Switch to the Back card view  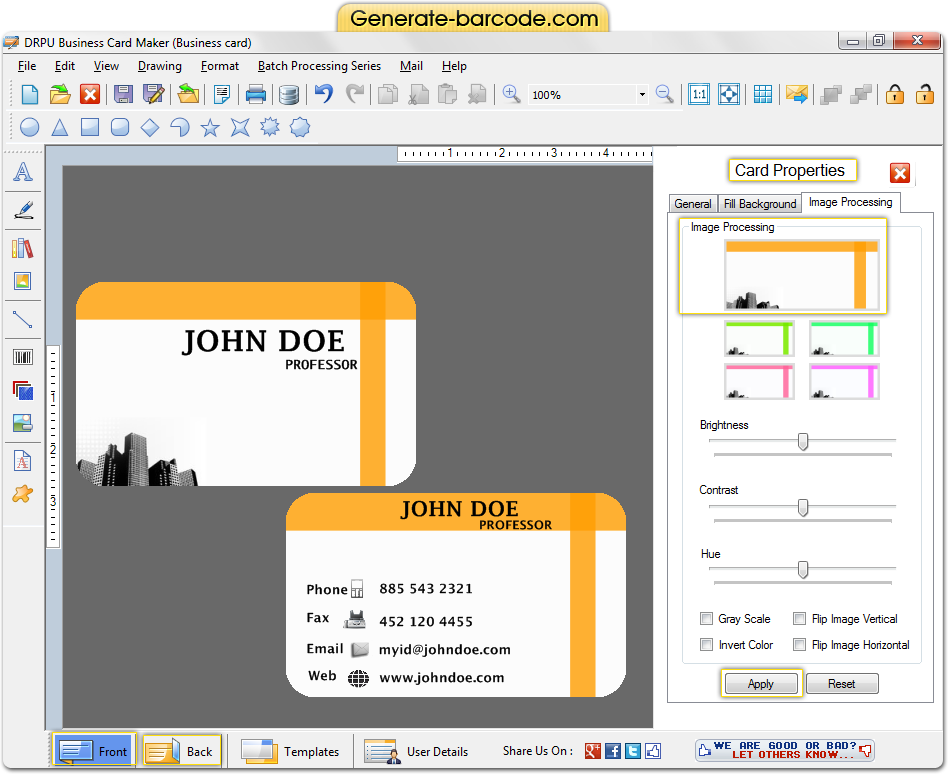pos(181,751)
